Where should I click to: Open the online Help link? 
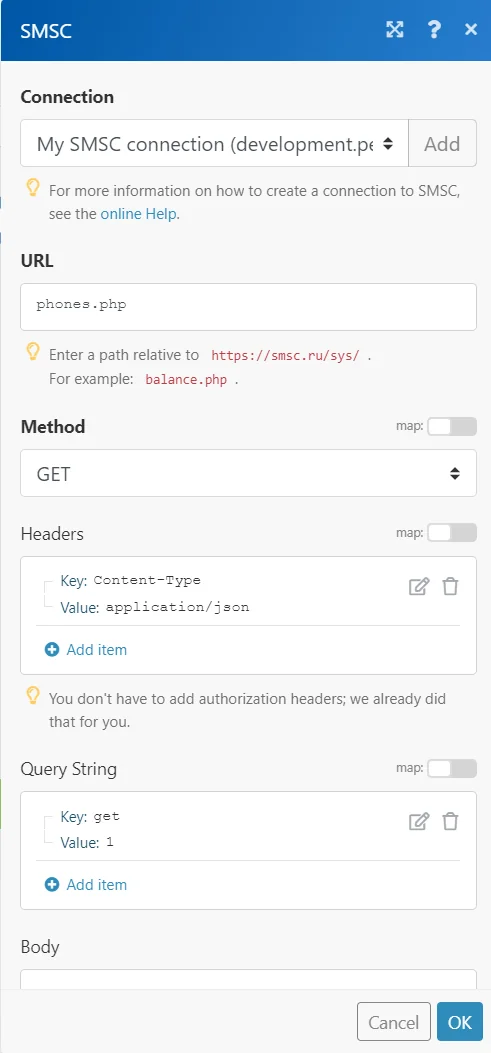pos(140,215)
